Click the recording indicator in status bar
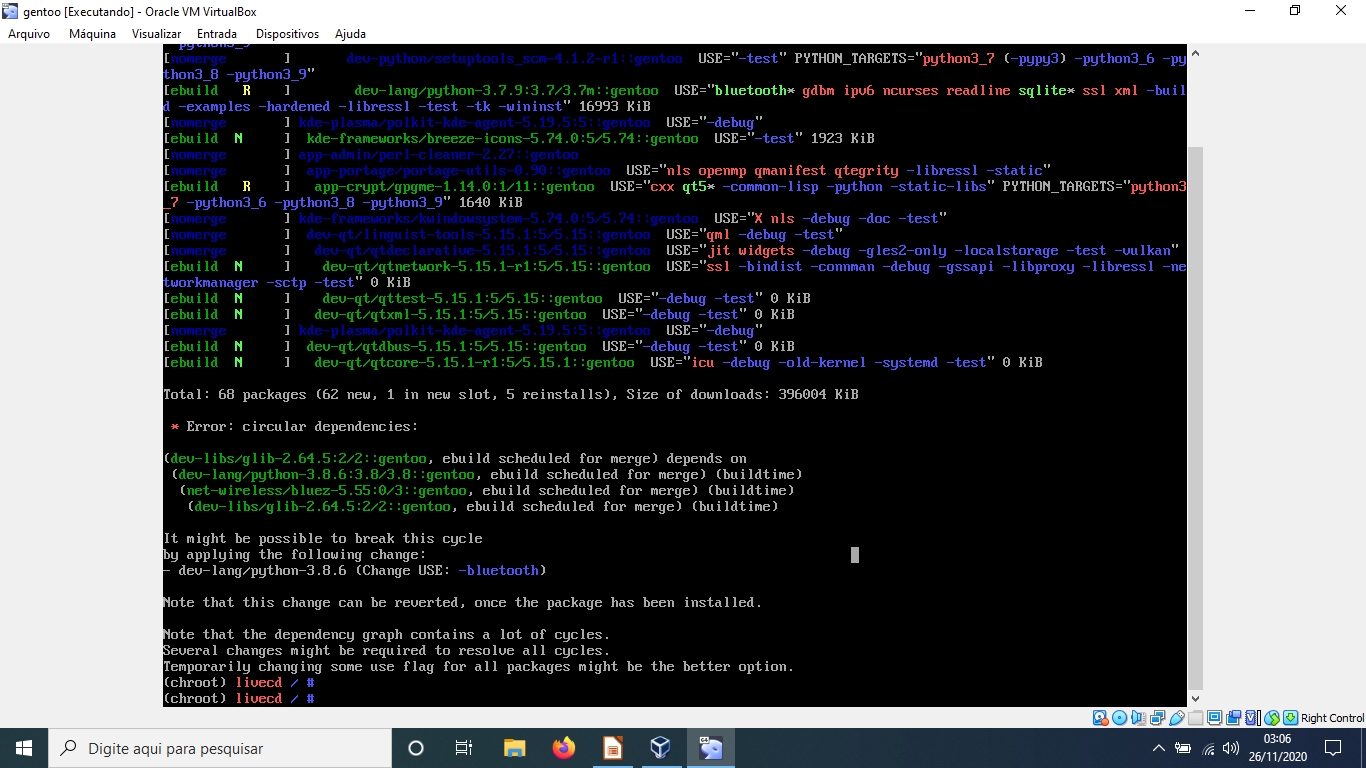This screenshot has height=768, width=1366. [1233, 718]
